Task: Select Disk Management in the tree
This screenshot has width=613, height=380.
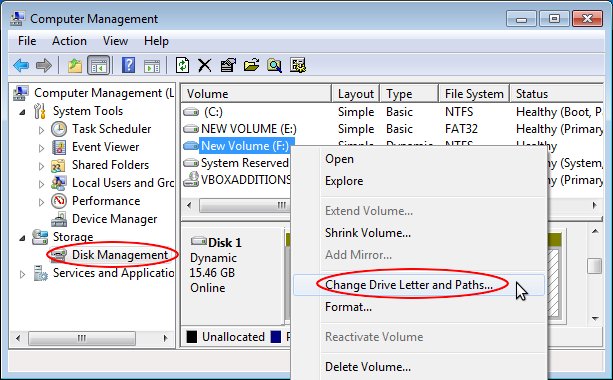Action: point(120,255)
